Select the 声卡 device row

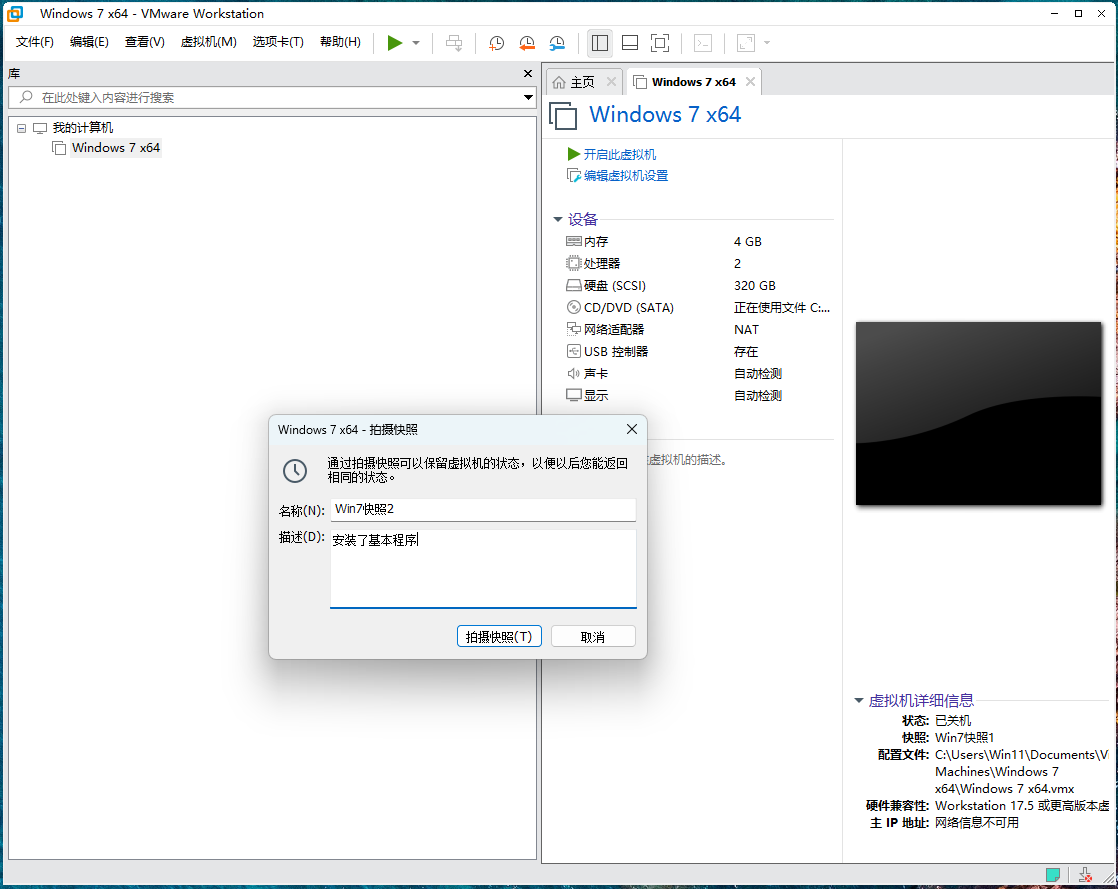699,374
